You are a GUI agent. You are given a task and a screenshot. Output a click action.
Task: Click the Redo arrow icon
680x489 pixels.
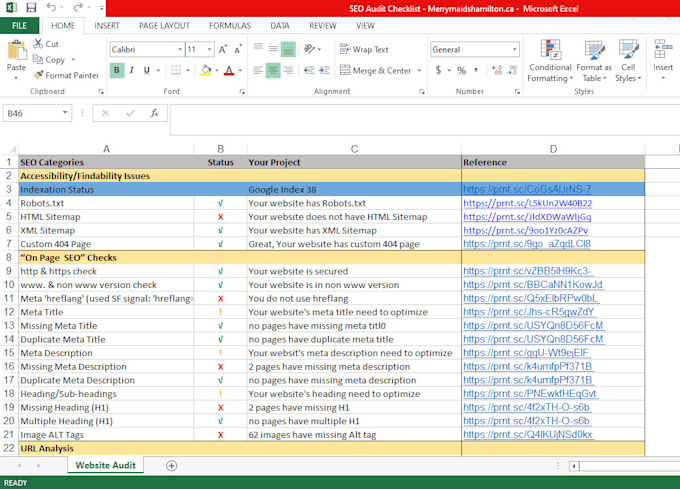click(x=78, y=7)
